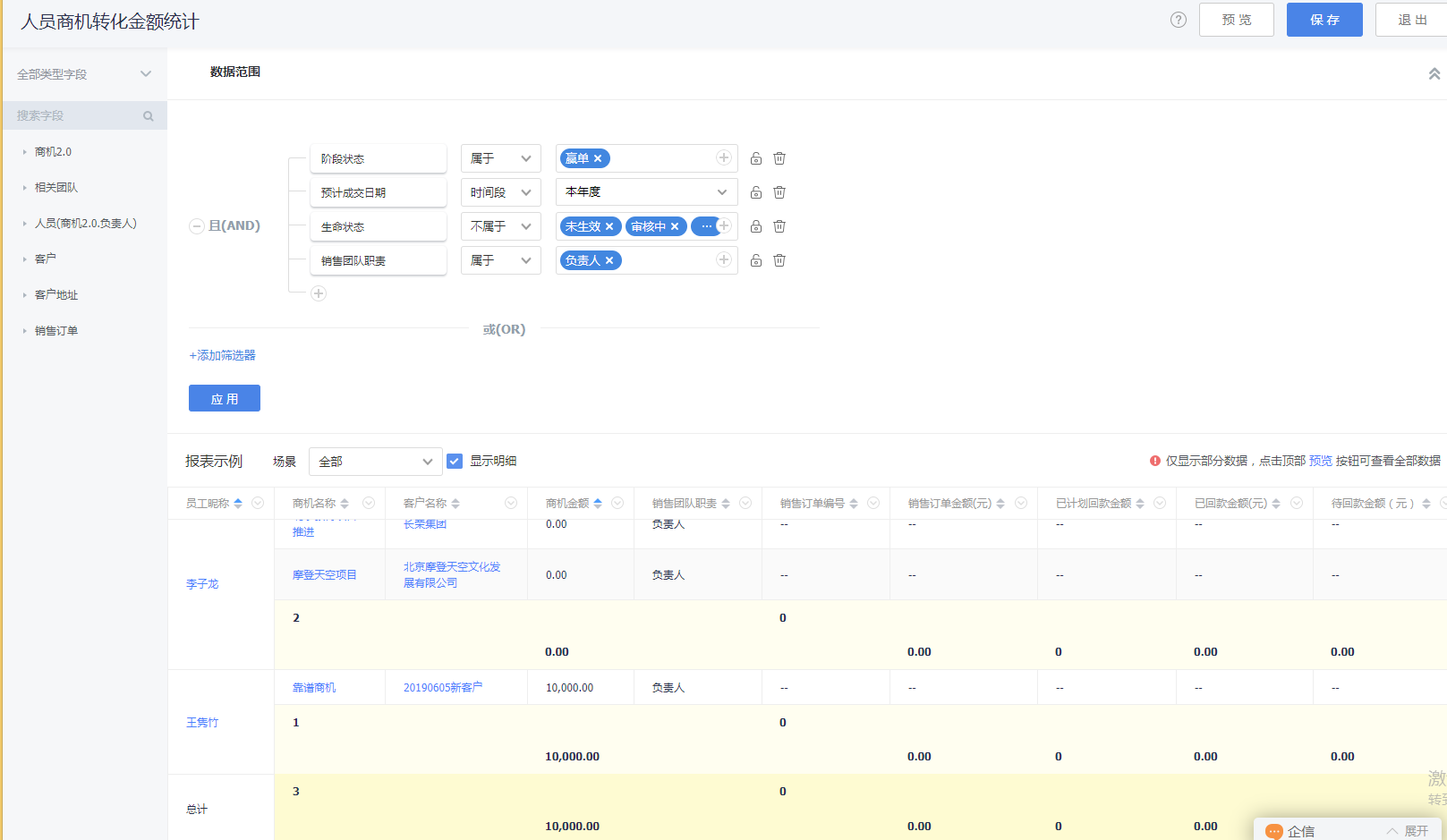This screenshot has height=840, width=1447.
Task: Sort by 销售团队职责 column
Action: coord(726,504)
